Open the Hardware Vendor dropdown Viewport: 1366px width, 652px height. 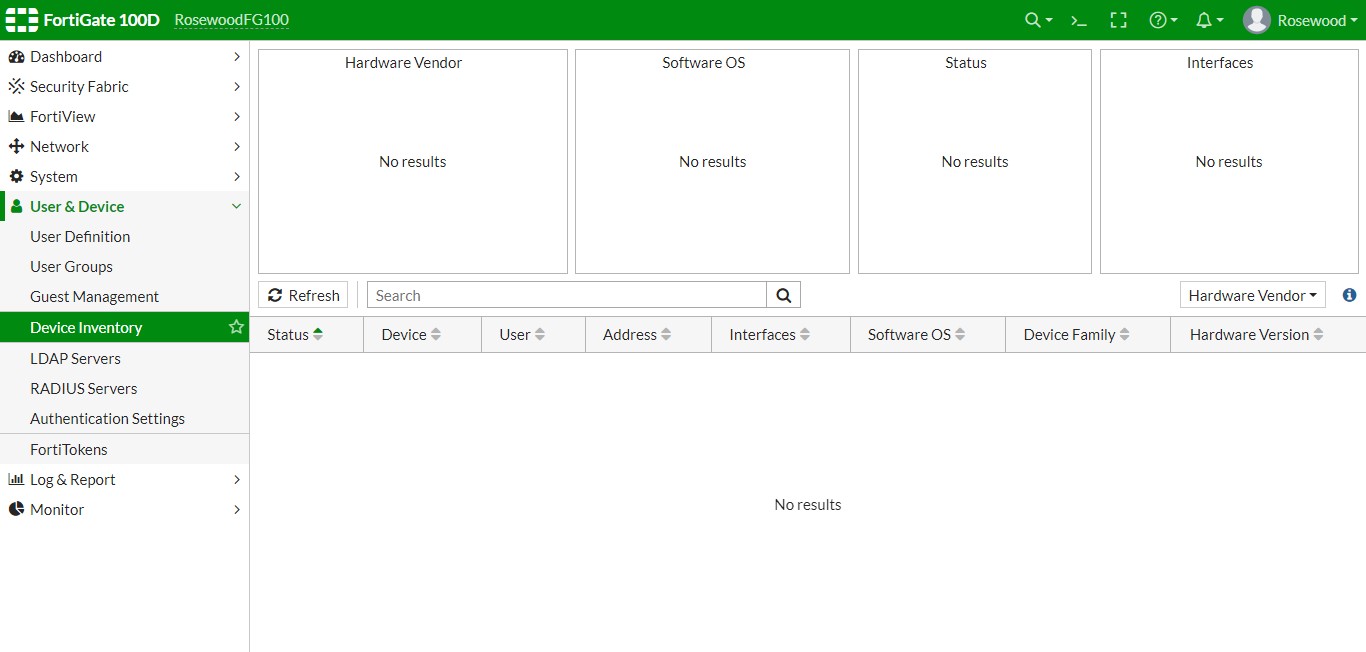tap(1253, 295)
